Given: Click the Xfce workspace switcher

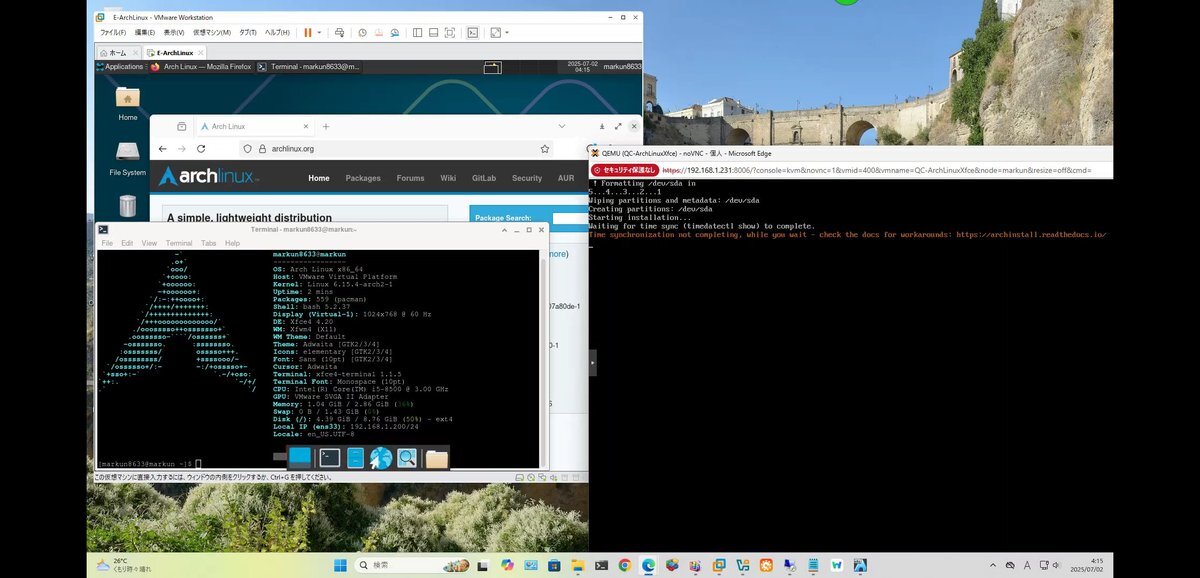Looking at the screenshot, I should tap(491, 68).
